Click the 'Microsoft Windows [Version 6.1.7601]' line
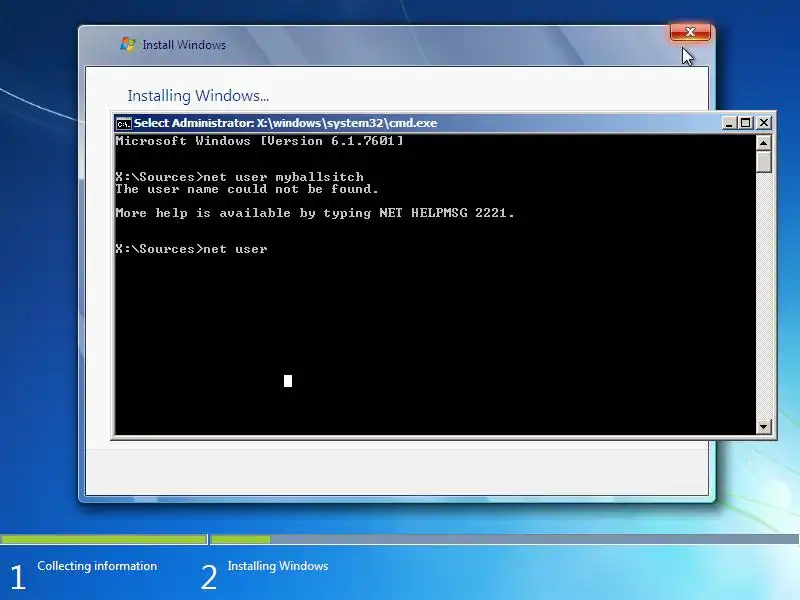Image resolution: width=800 pixels, height=600 pixels. [x=259, y=141]
